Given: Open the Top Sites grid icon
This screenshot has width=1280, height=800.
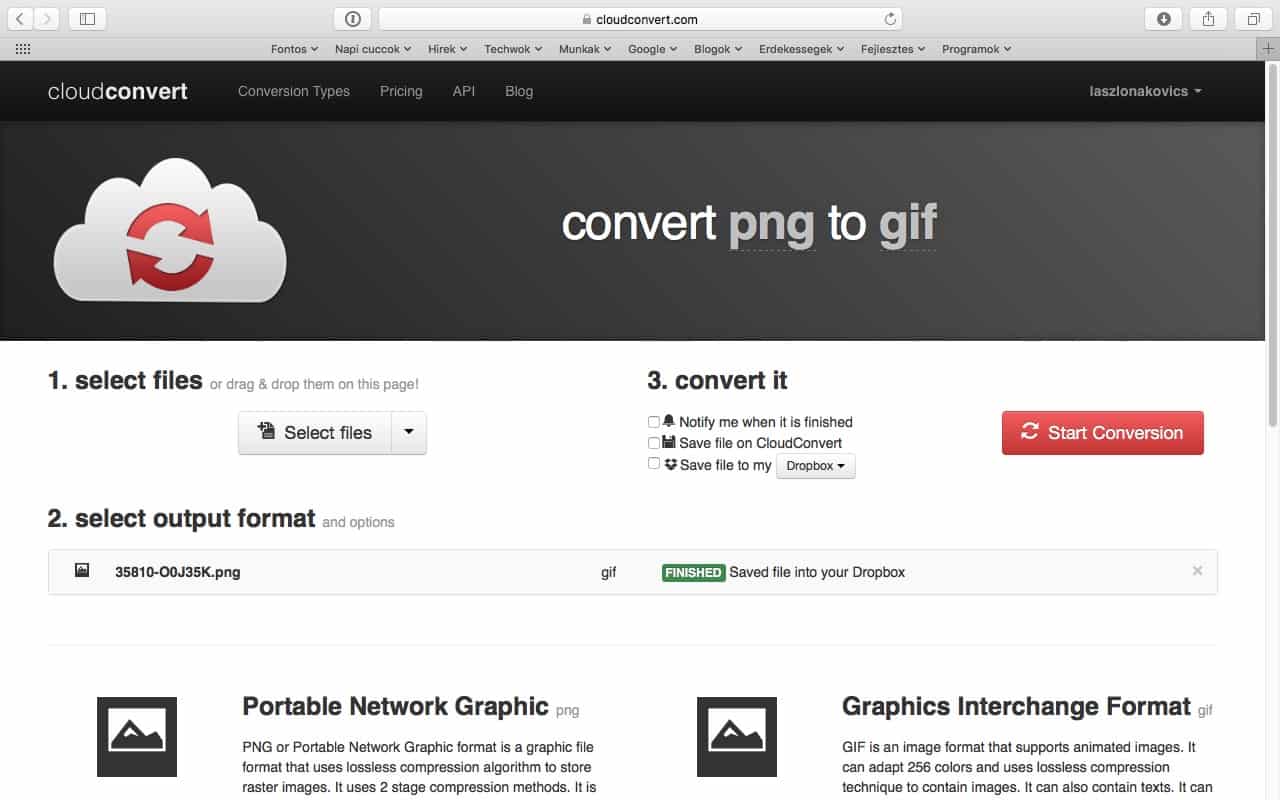Looking at the screenshot, I should tap(23, 48).
